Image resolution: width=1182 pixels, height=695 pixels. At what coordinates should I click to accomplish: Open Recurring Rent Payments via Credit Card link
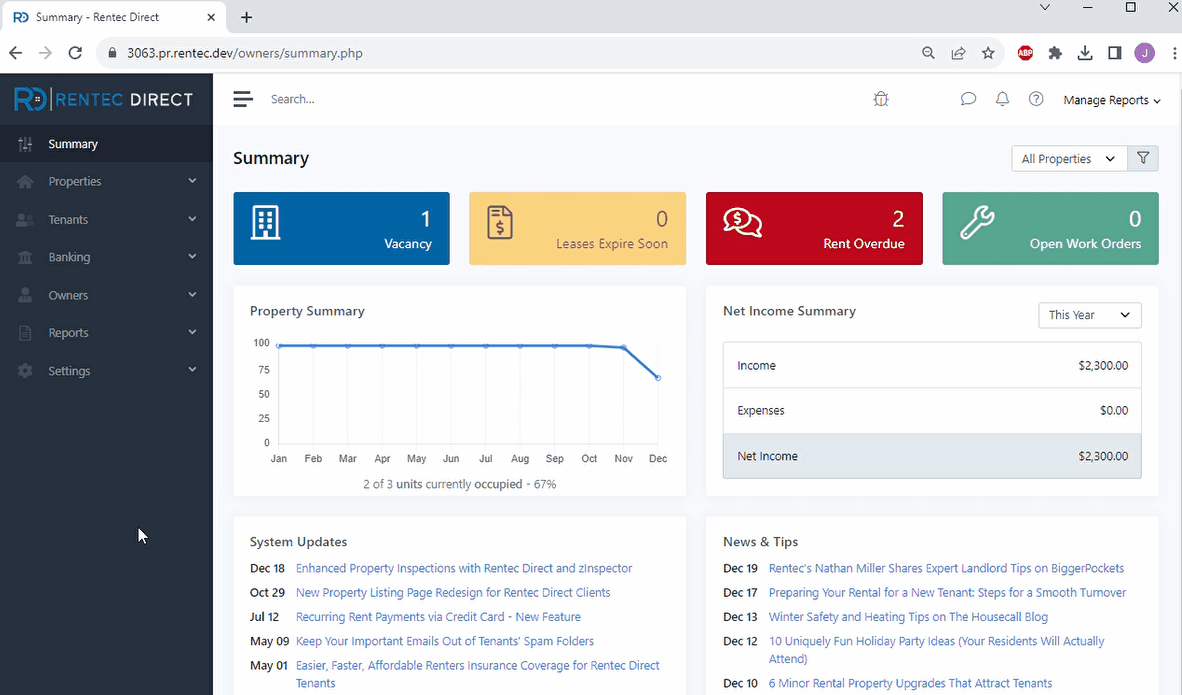[438, 617]
